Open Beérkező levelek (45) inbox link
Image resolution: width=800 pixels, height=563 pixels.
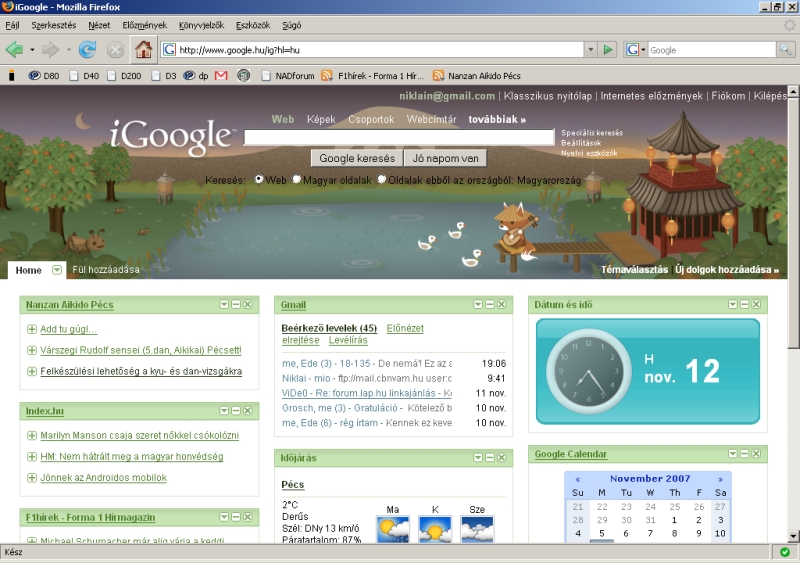(329, 328)
